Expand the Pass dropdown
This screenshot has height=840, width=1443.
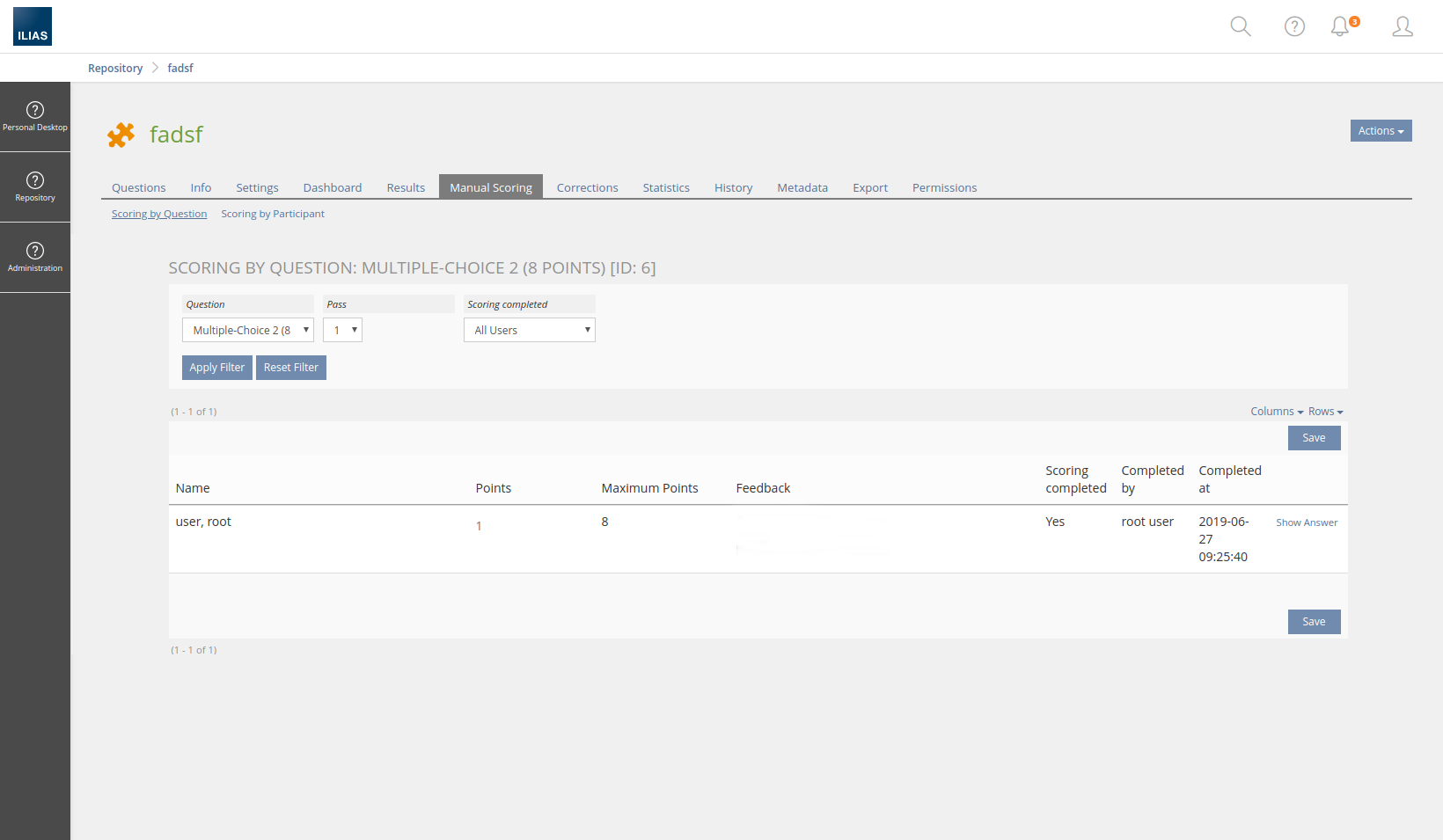click(x=342, y=330)
